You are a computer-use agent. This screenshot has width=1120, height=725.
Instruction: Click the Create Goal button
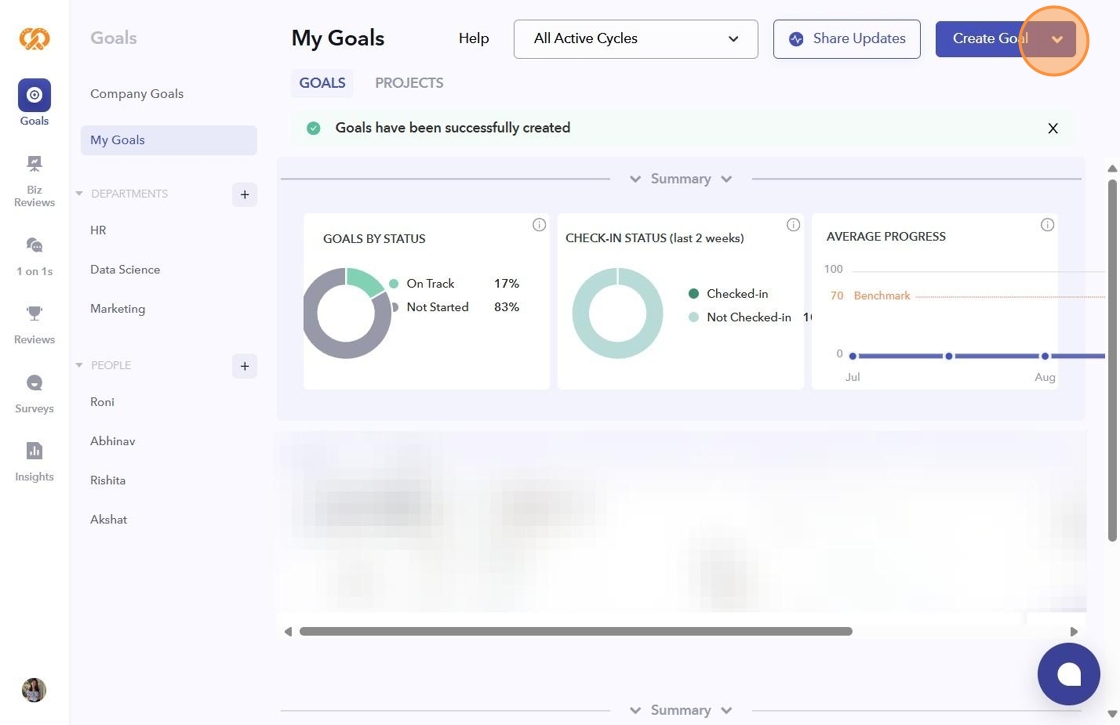pos(989,39)
